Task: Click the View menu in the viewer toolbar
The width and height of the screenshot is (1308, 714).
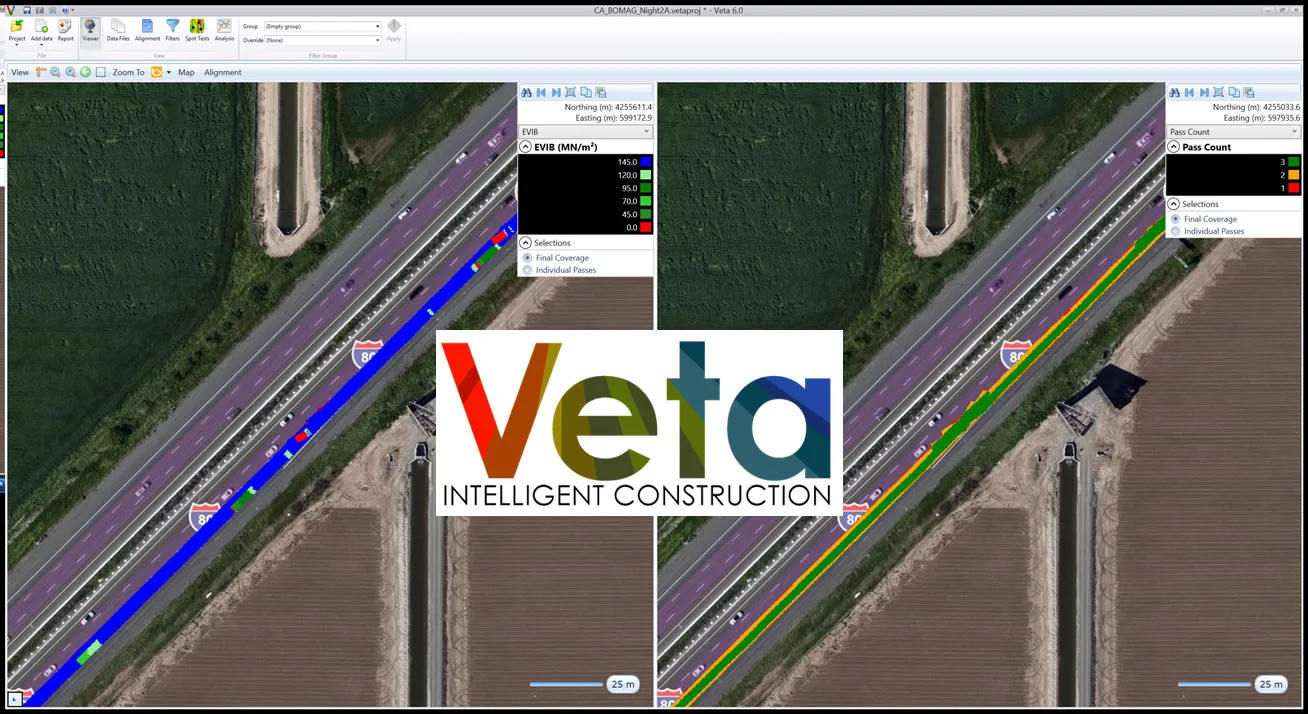Action: (20, 72)
